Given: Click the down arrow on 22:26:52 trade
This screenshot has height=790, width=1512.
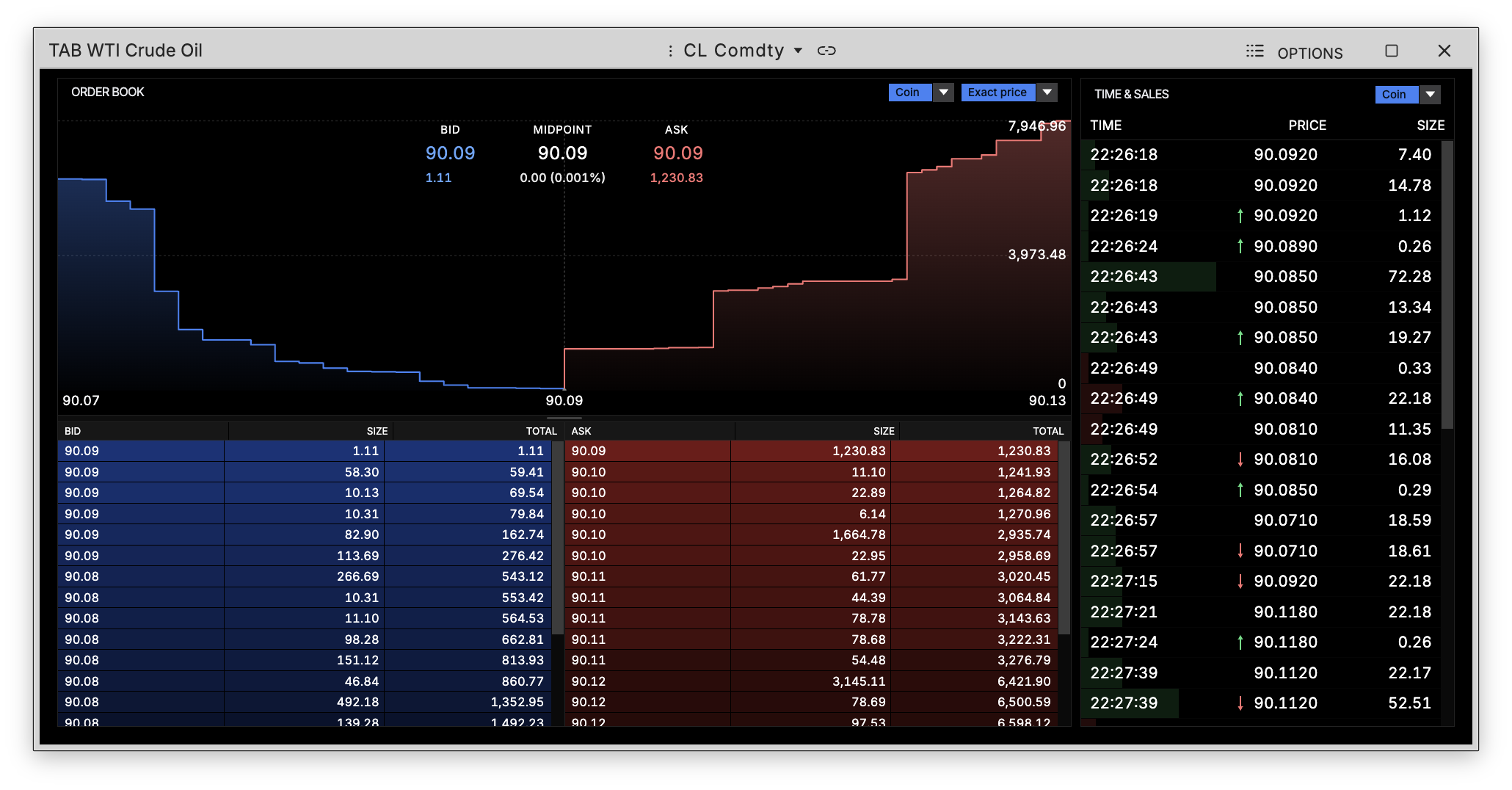Looking at the screenshot, I should click(x=1240, y=460).
